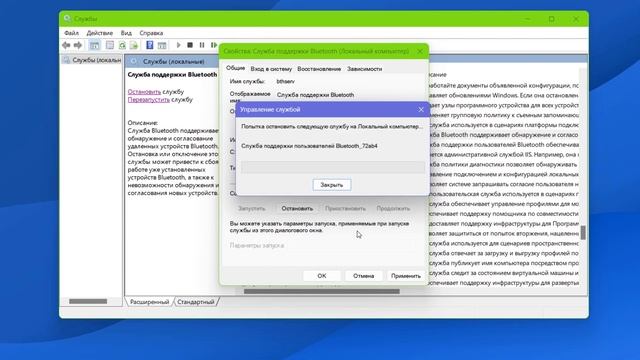This screenshot has height=360, width=640.
Task: Click the Stop Service square icon
Action: (190, 45)
